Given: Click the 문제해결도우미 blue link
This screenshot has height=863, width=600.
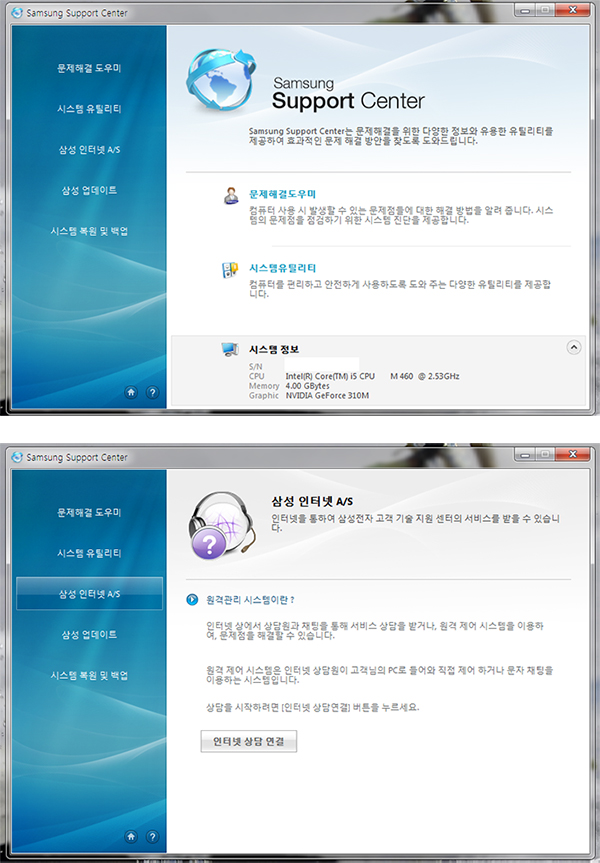Looking at the screenshot, I should [x=282, y=194].
